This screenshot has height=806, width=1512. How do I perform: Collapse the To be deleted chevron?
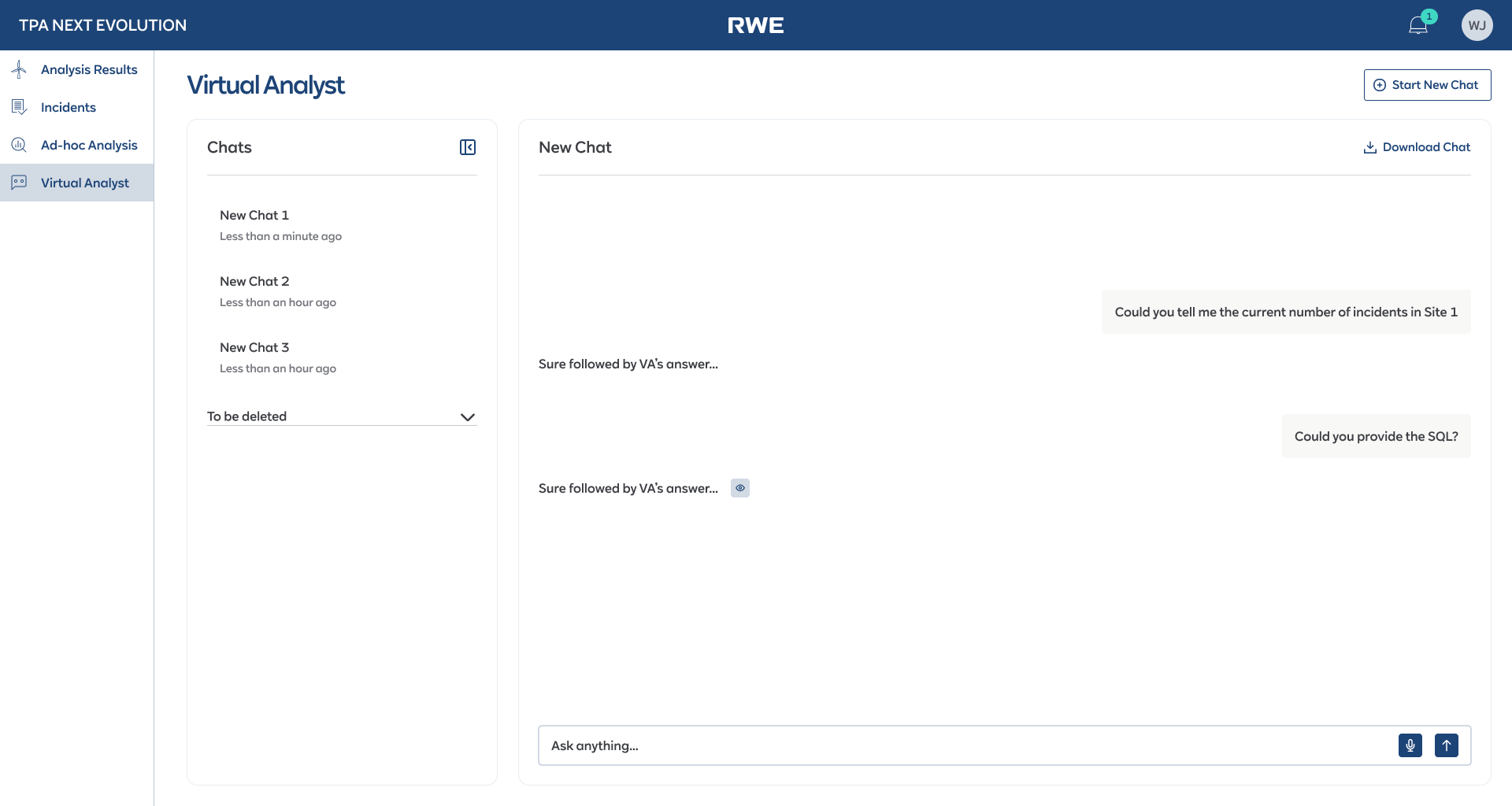click(468, 417)
